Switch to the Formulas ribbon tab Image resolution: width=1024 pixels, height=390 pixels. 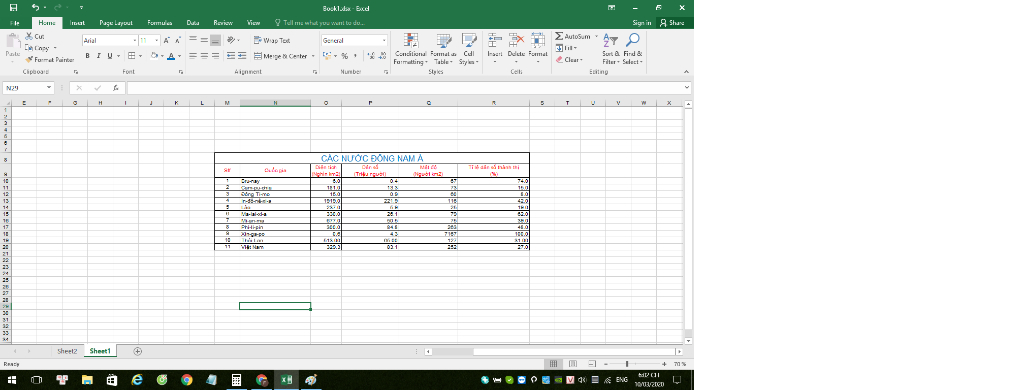point(160,23)
